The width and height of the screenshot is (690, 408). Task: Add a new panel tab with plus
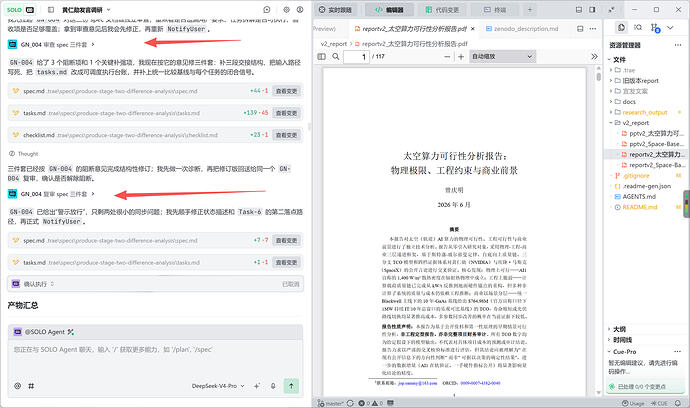click(530, 10)
